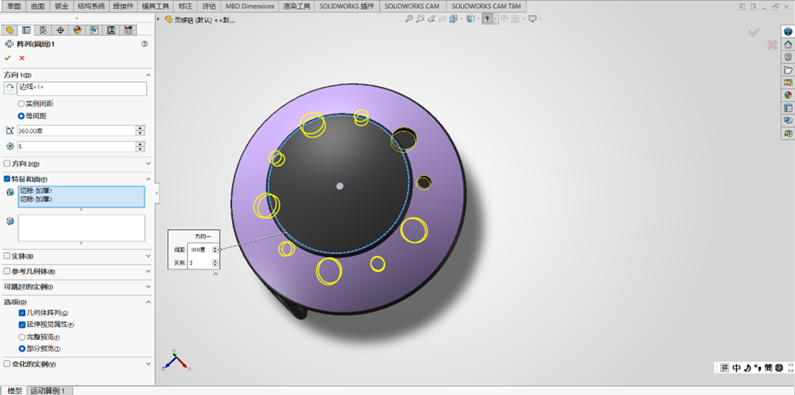
Task: Open the SOLIDWORKS CAM TBM tab
Action: (486, 6)
